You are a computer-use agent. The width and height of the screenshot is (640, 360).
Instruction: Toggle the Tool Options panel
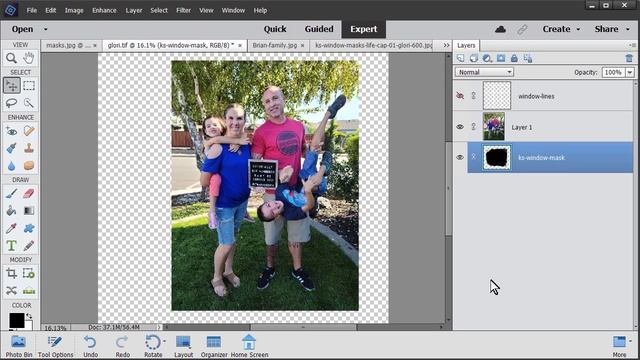tap(56, 346)
